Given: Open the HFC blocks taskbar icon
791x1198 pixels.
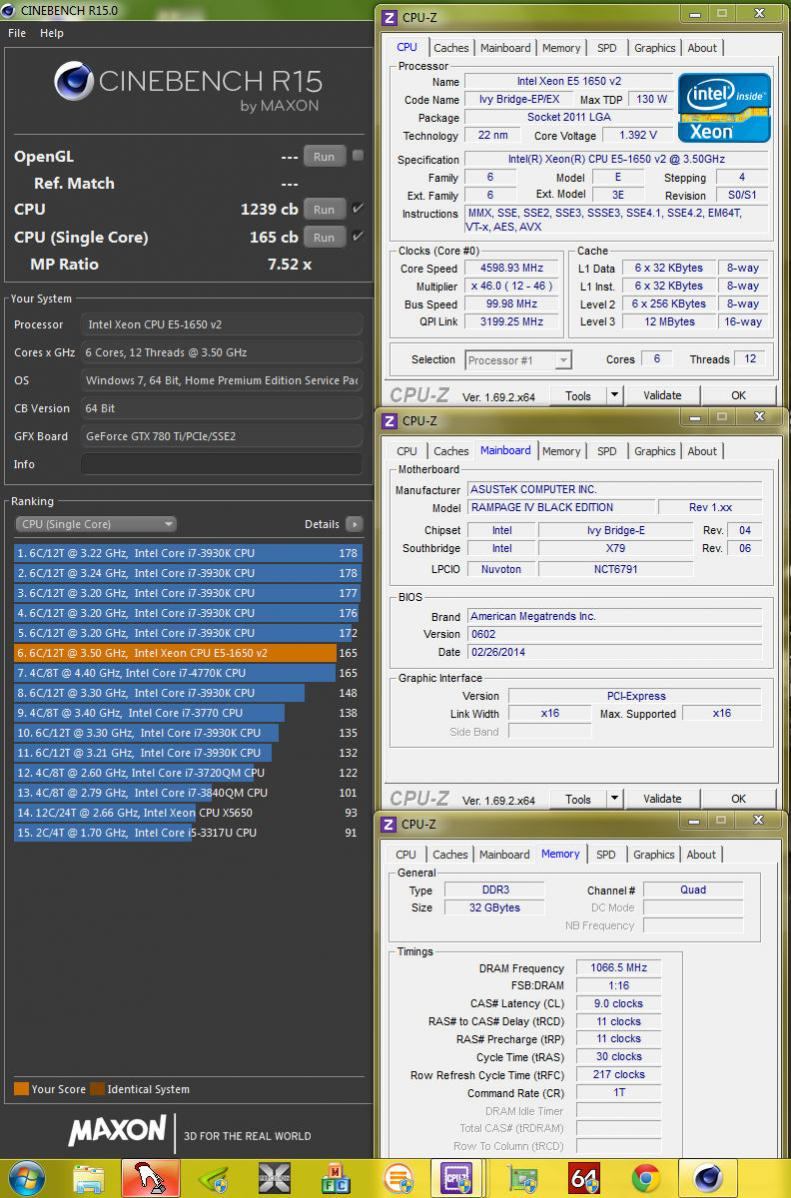Looking at the screenshot, I should [x=334, y=1179].
